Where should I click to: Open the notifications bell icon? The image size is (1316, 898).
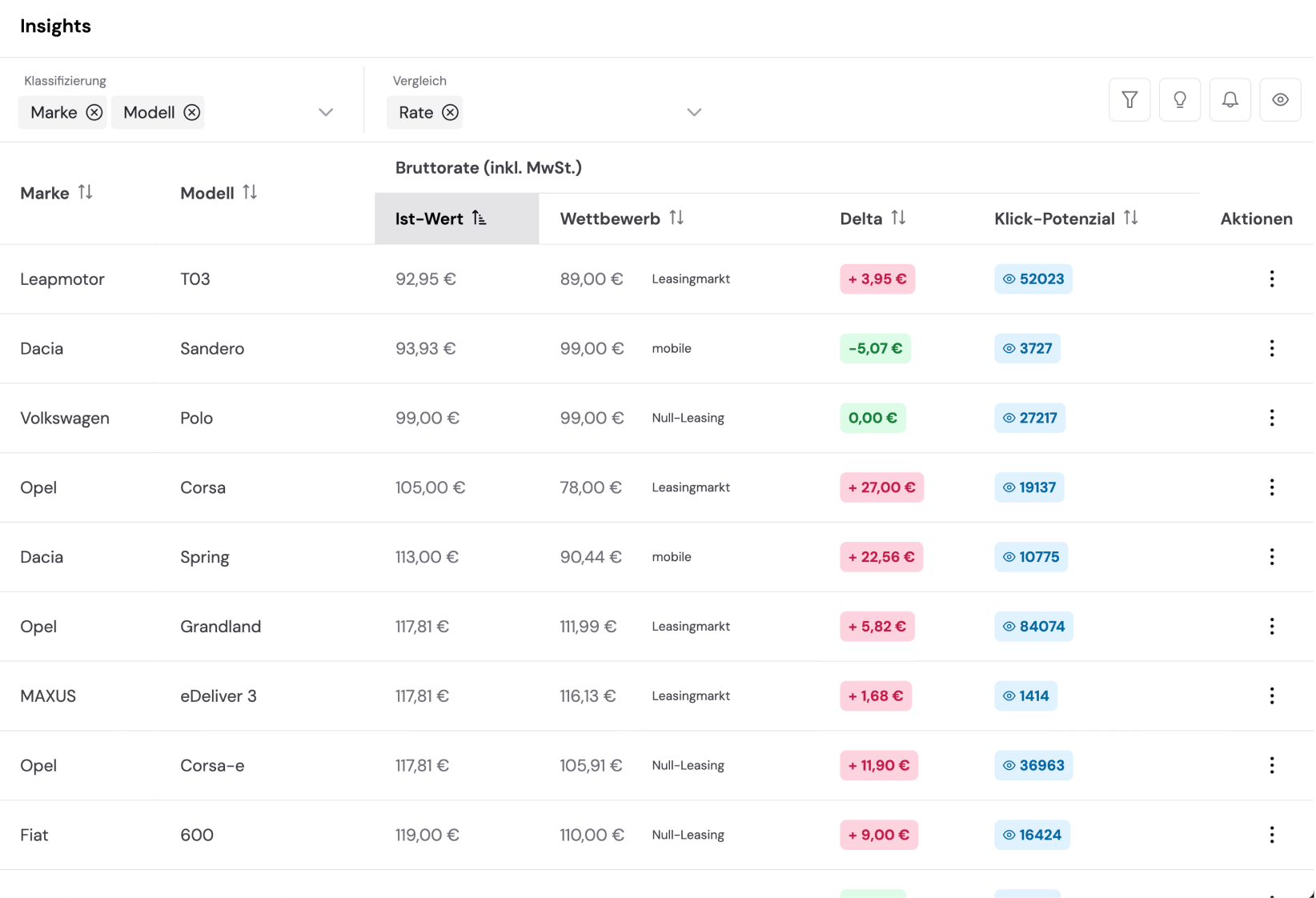pyautogui.click(x=1230, y=100)
